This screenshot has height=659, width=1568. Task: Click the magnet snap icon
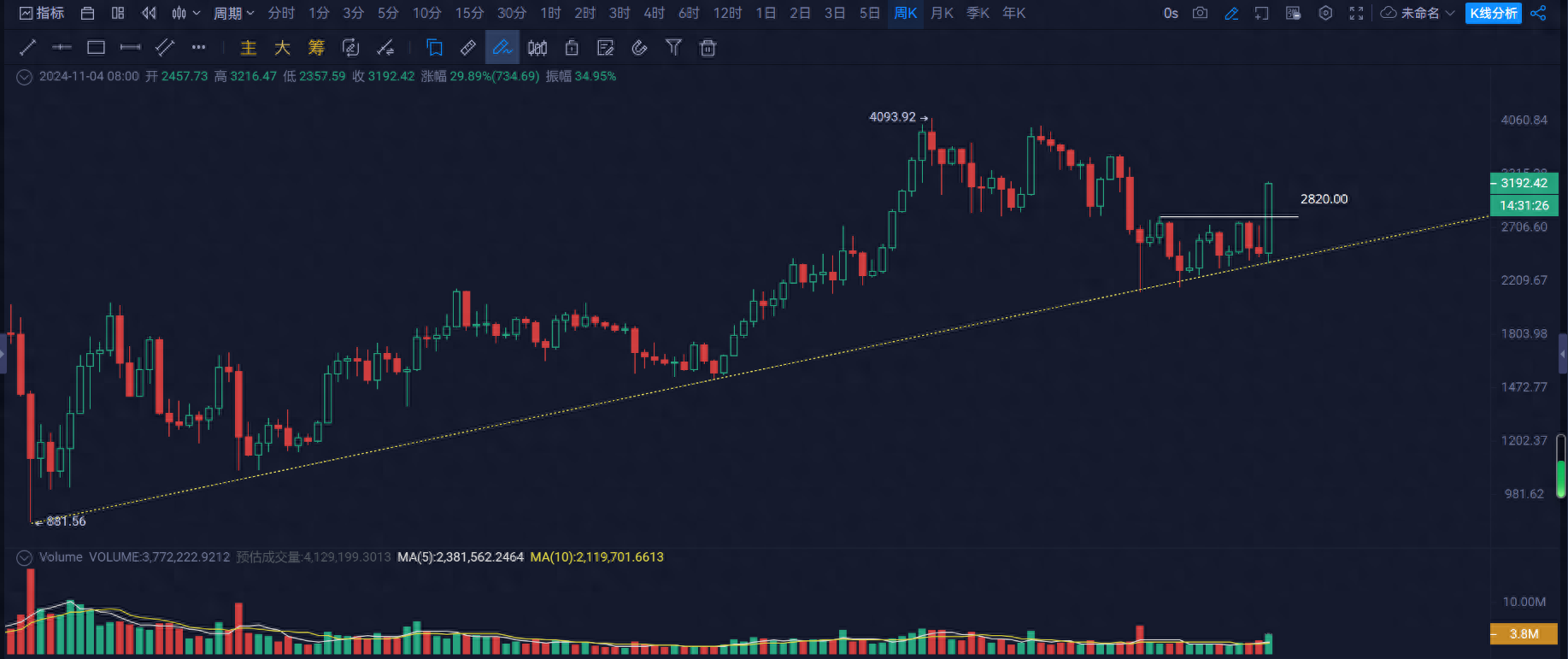639,48
